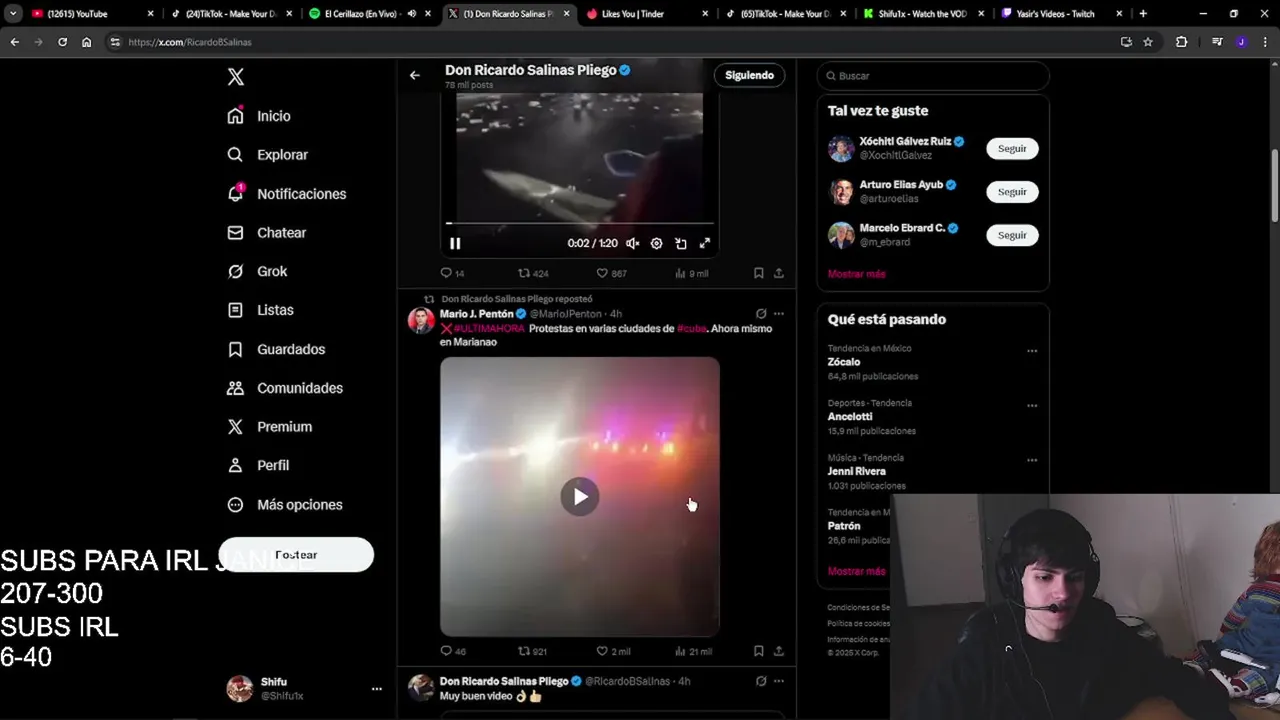
Task: Open video settings gear in player
Action: tap(656, 243)
